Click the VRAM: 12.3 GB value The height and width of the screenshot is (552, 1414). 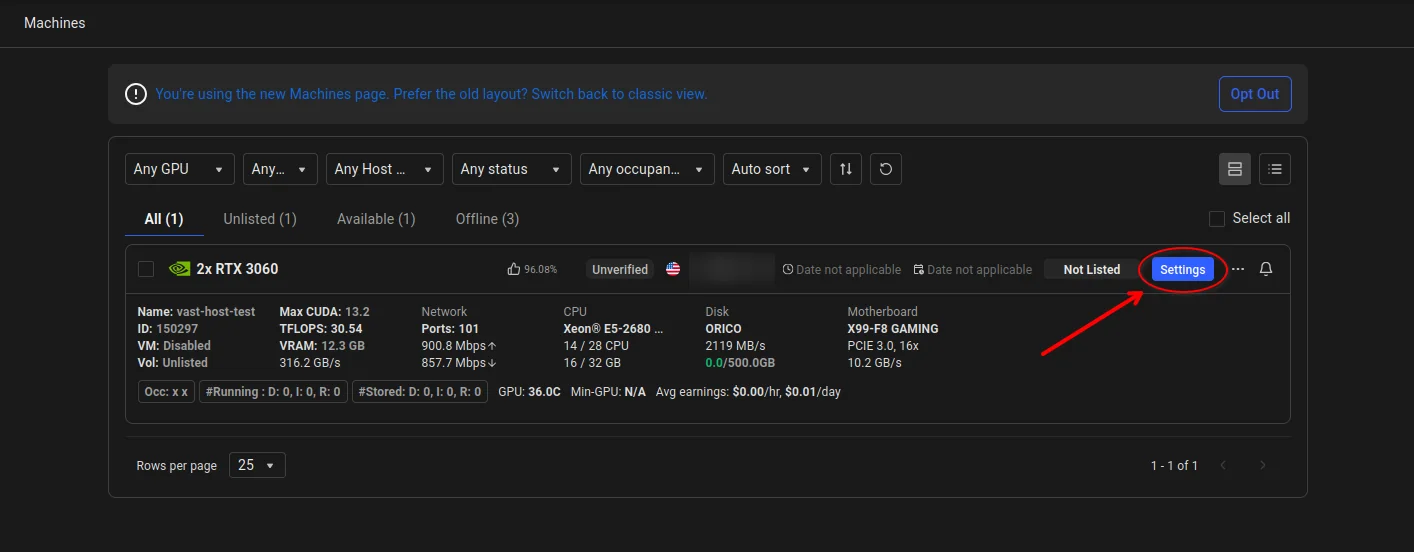click(322, 345)
